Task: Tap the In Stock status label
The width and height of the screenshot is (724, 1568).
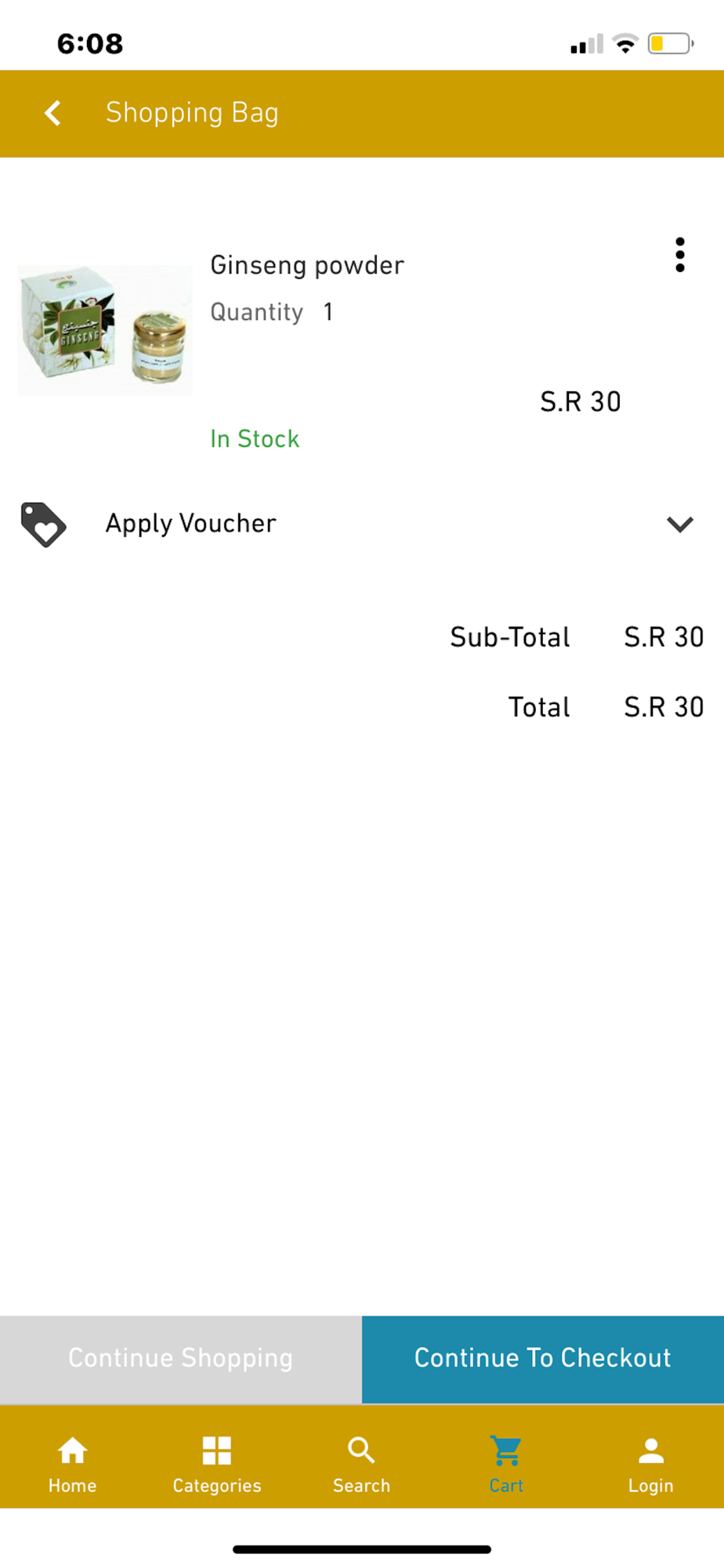Action: click(255, 439)
